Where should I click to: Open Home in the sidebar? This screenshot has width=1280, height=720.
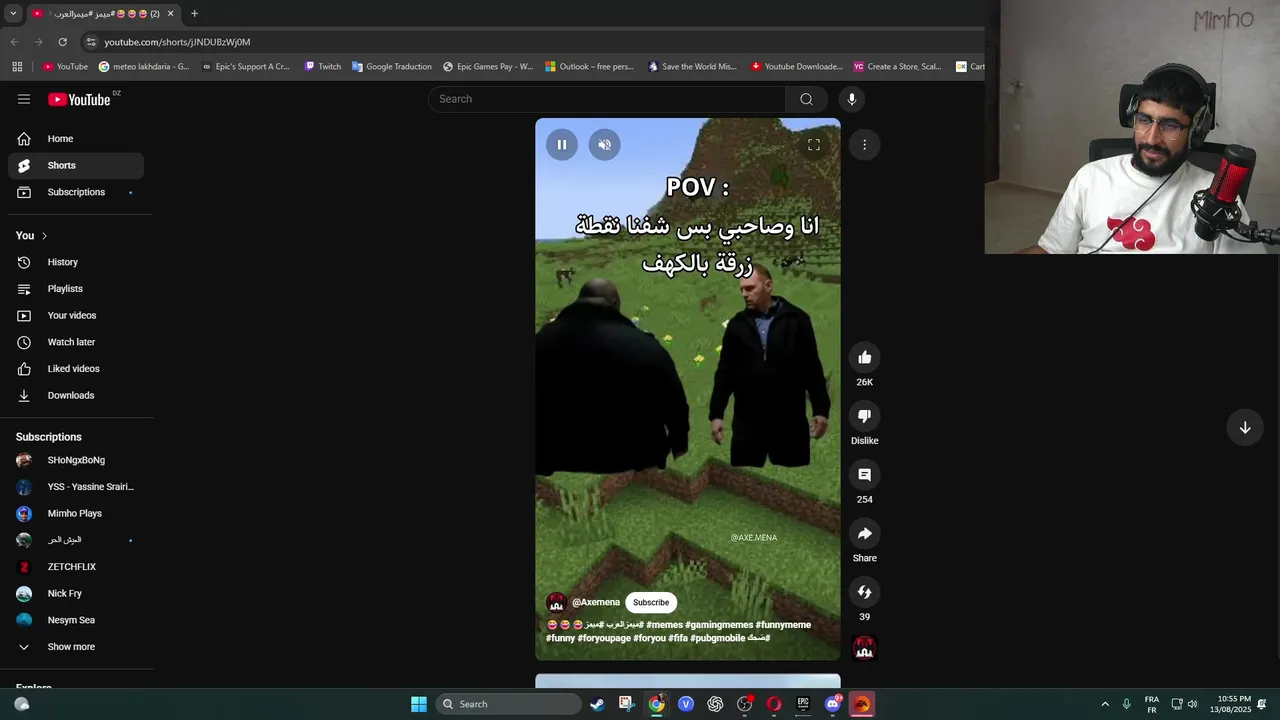[x=76, y=139]
